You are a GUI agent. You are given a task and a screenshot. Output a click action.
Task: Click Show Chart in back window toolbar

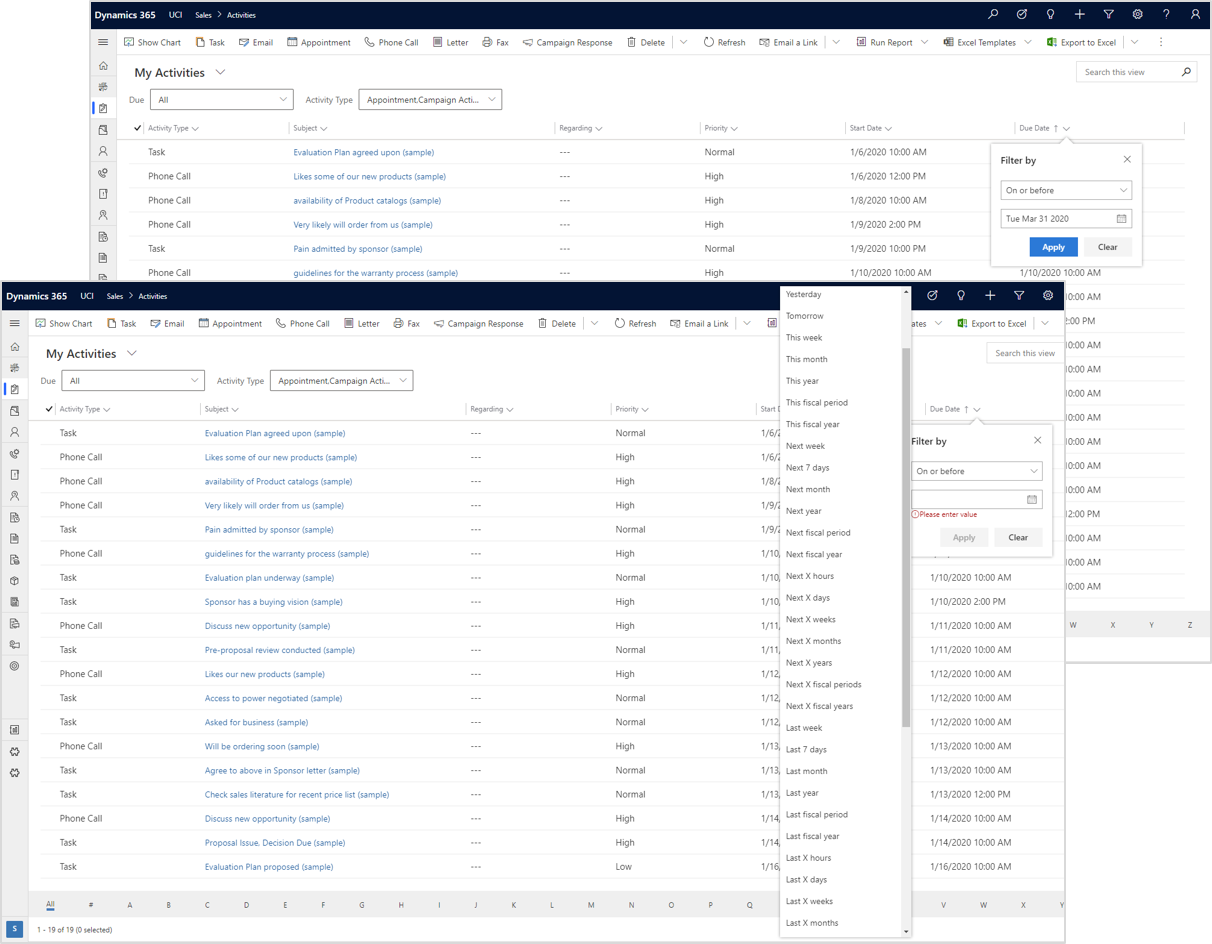[x=153, y=42]
